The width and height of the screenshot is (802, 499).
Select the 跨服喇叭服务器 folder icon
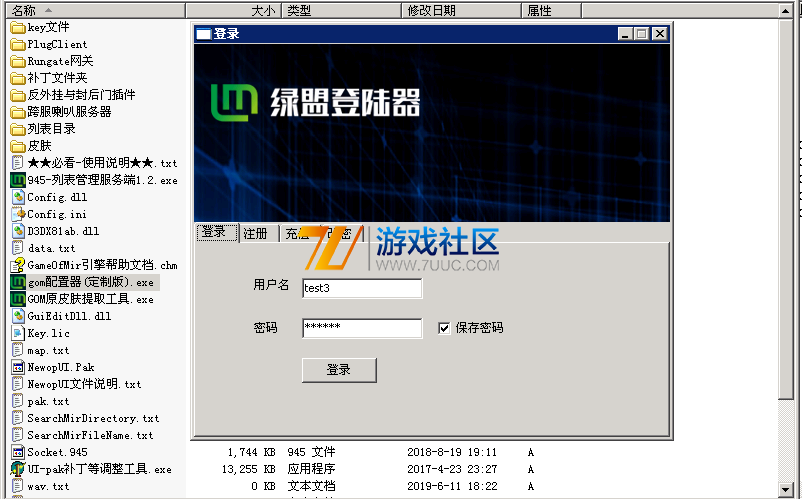[x=18, y=112]
